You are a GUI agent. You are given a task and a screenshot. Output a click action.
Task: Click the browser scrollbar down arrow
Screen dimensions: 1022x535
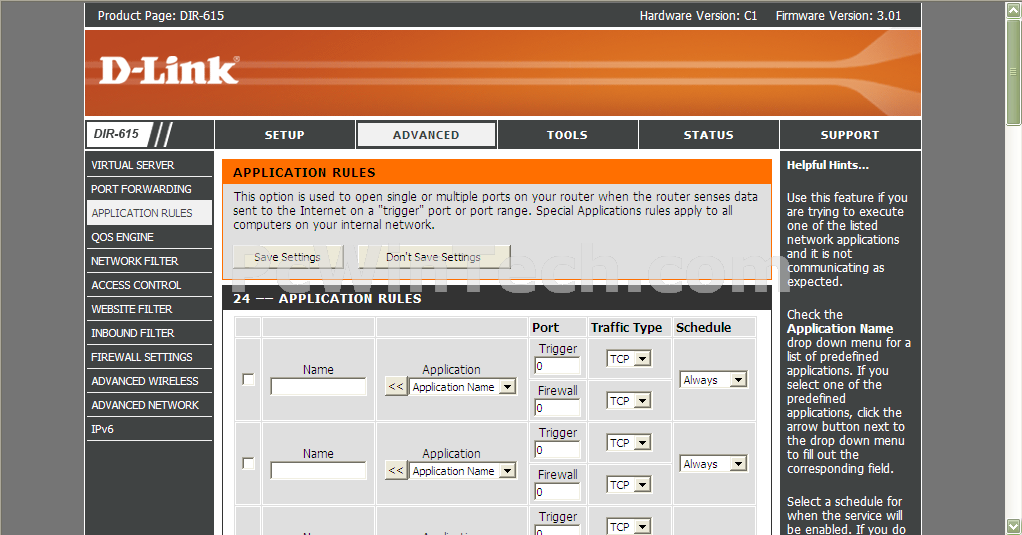point(1014,527)
